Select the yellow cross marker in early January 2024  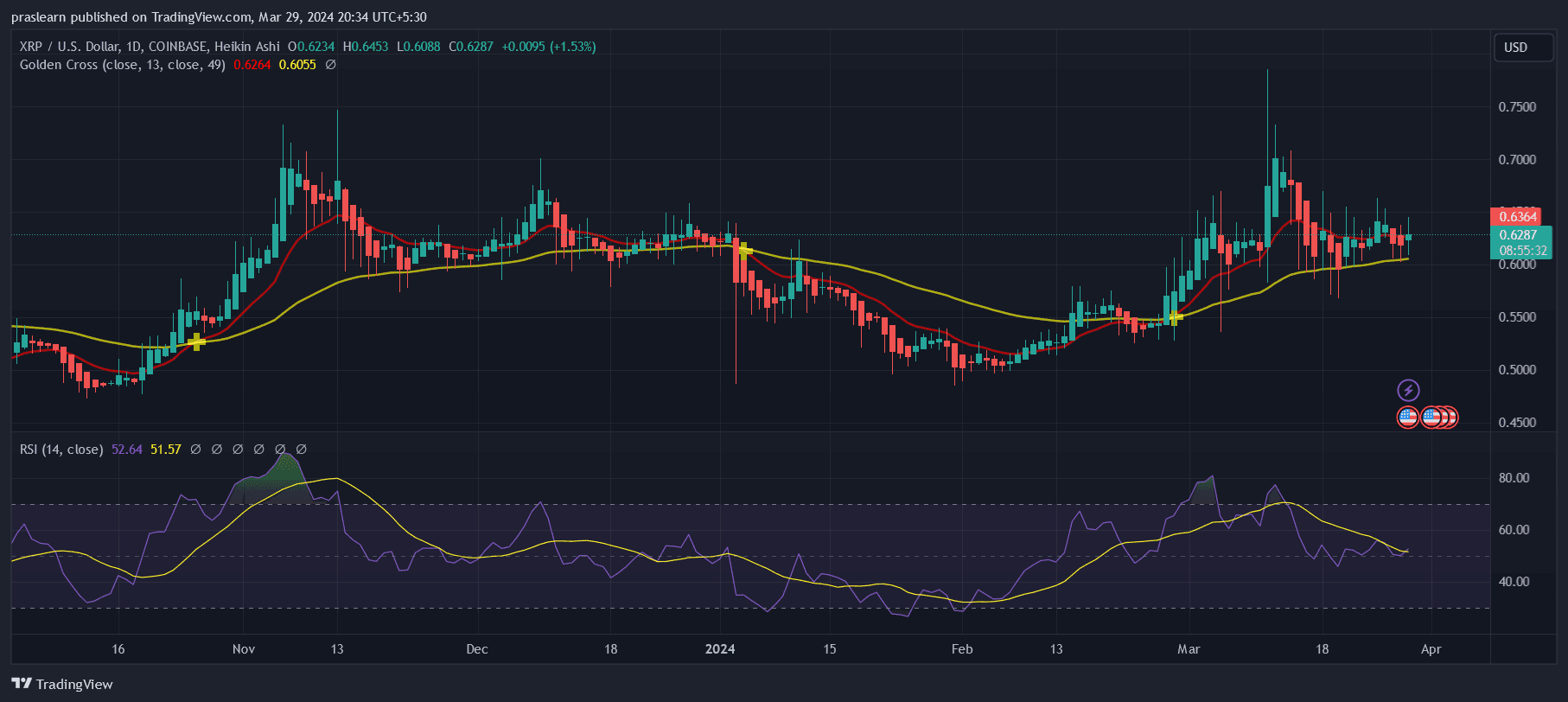[x=745, y=252]
